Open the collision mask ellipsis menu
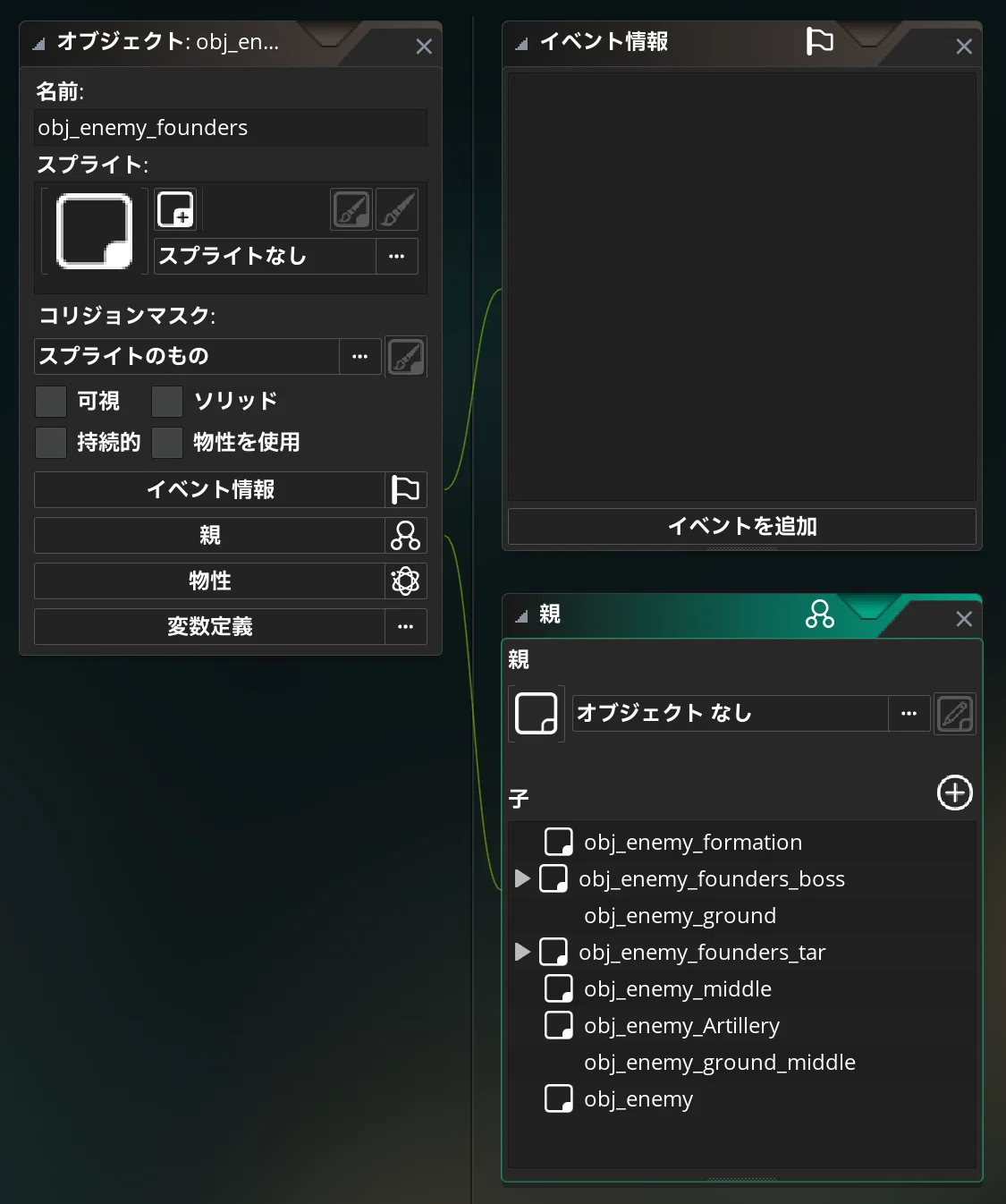The height and width of the screenshot is (1204, 1006). coord(360,356)
